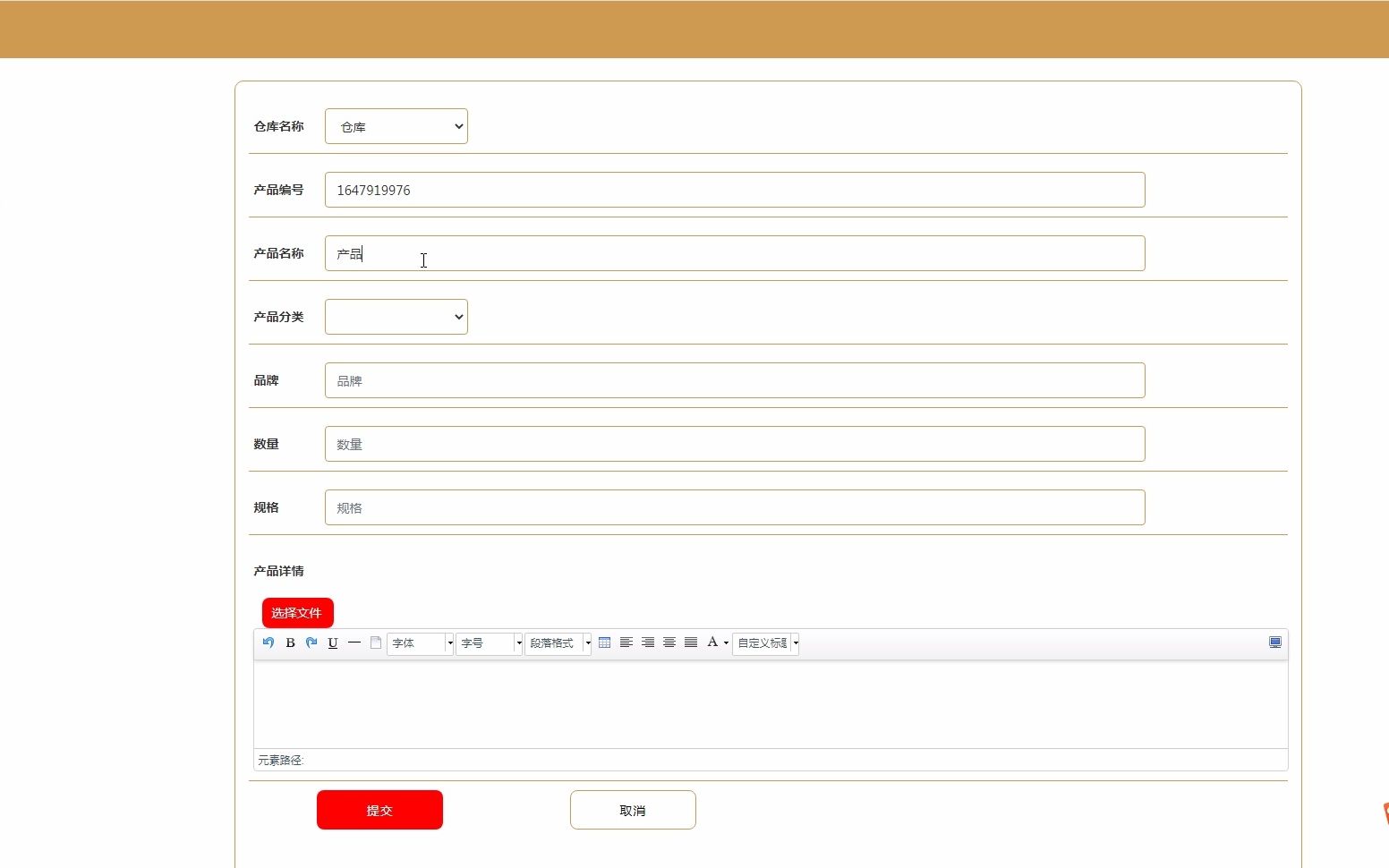The height and width of the screenshot is (868, 1389).
Task: Click the undo icon in editor toolbar
Action: click(268, 642)
